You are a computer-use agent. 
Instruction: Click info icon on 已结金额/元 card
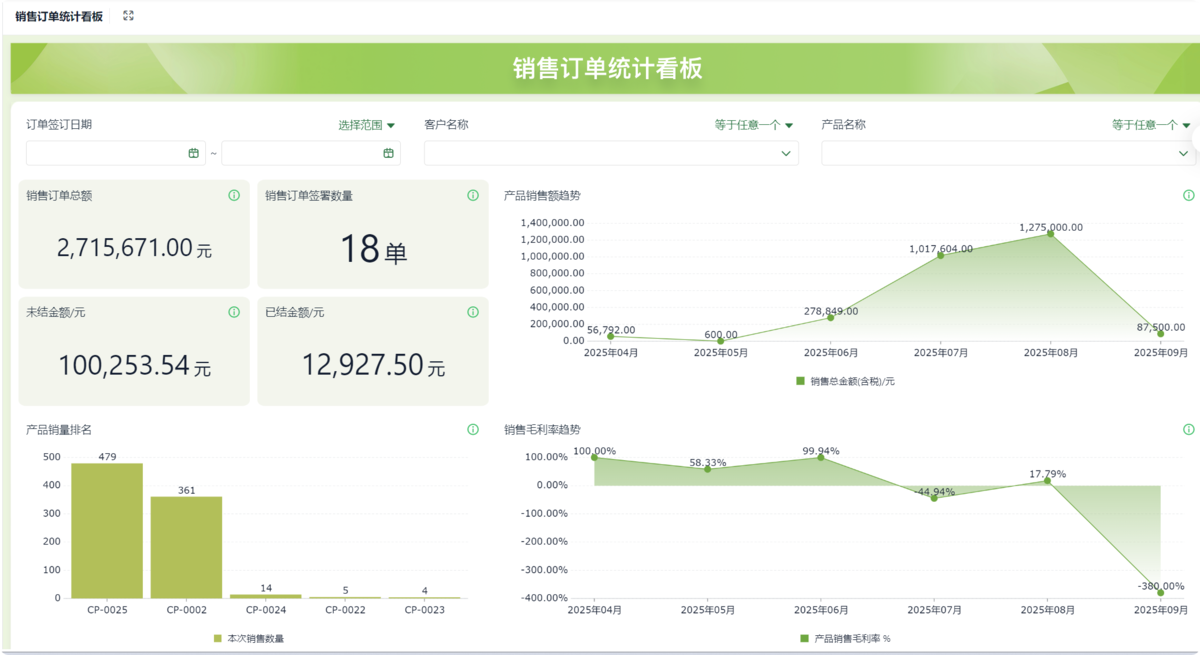pyautogui.click(x=473, y=312)
